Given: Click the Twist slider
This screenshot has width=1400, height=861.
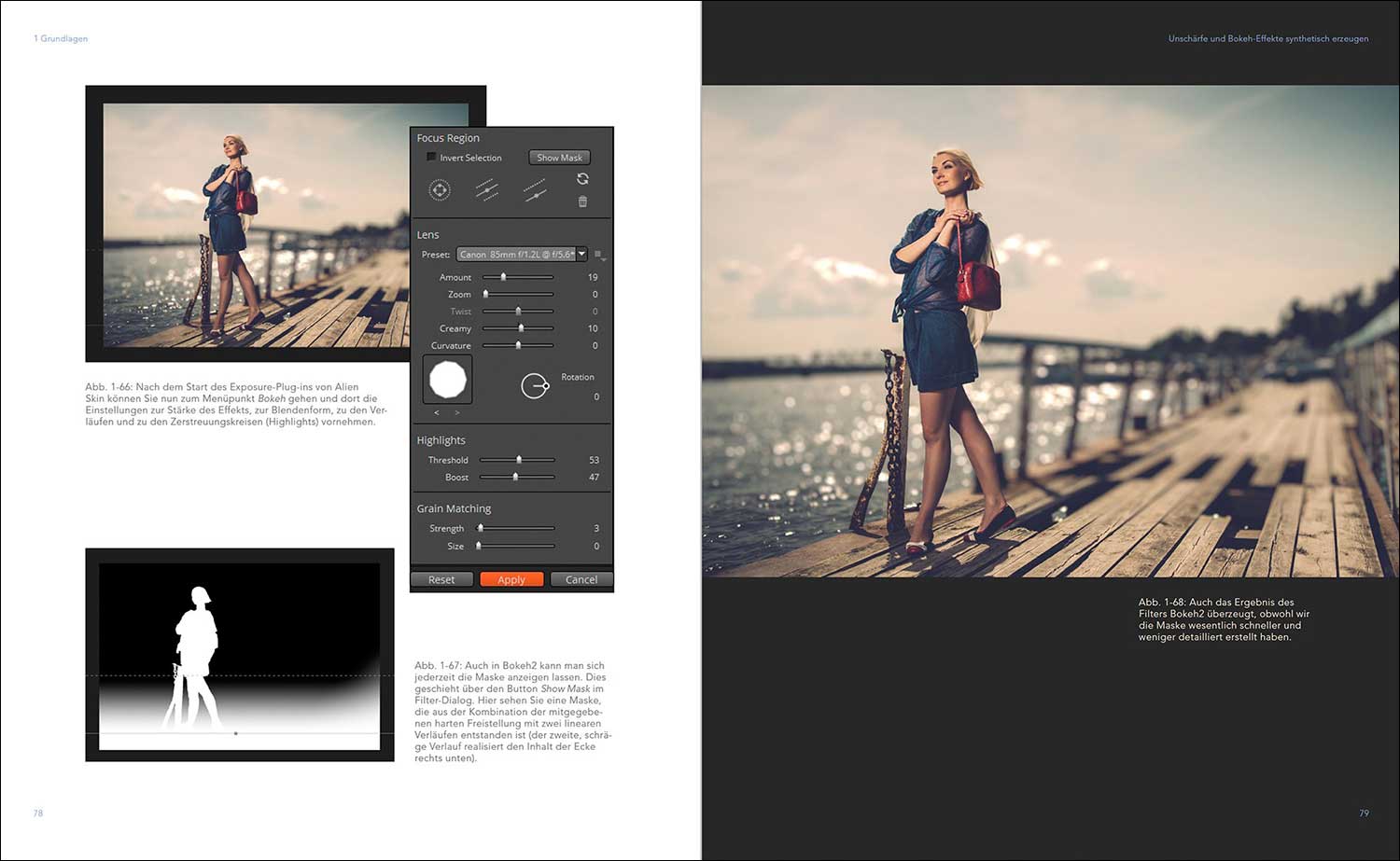Looking at the screenshot, I should click(x=518, y=311).
